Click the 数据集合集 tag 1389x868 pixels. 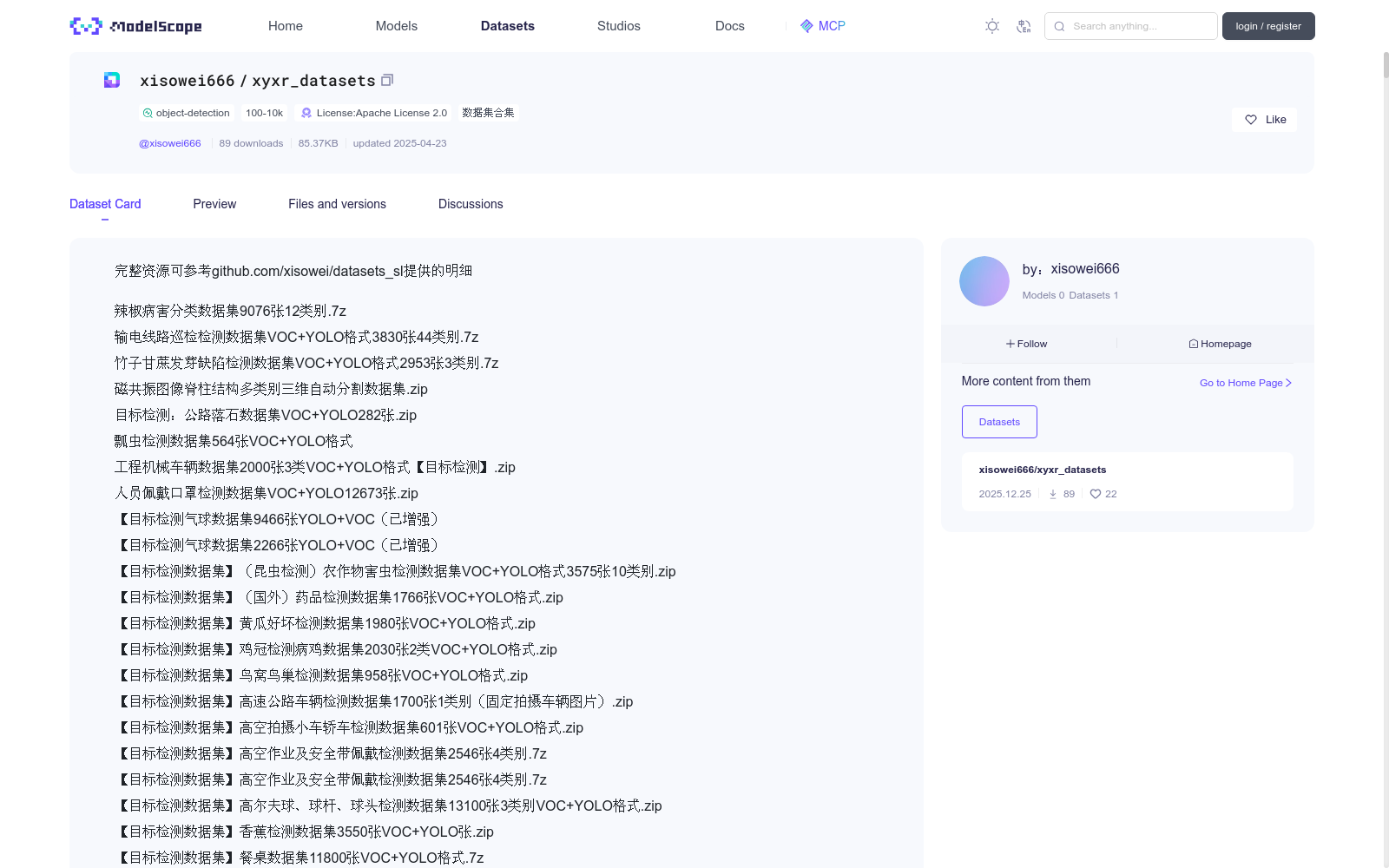488,113
